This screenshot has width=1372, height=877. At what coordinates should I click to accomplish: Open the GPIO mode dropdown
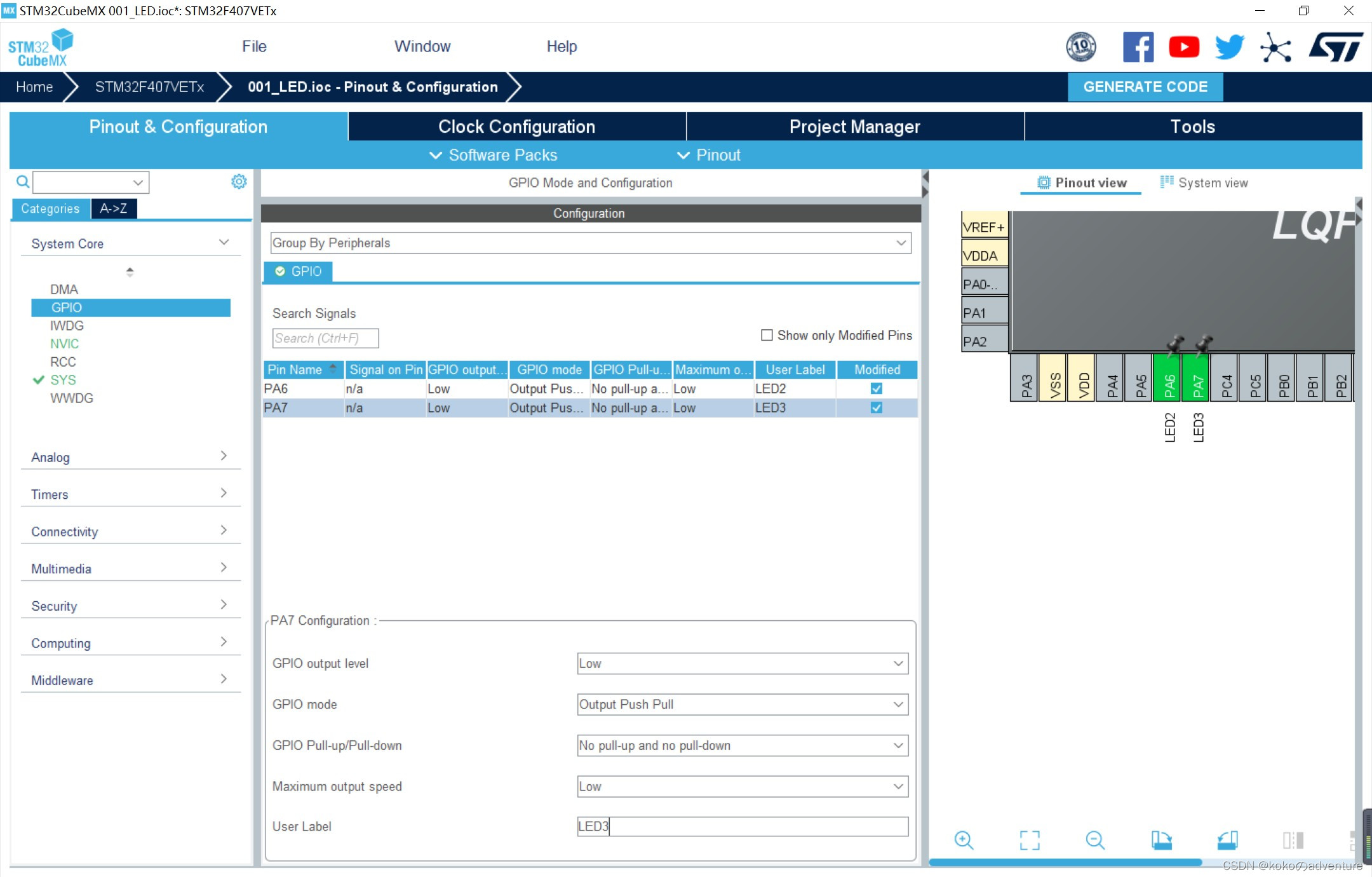(x=742, y=704)
